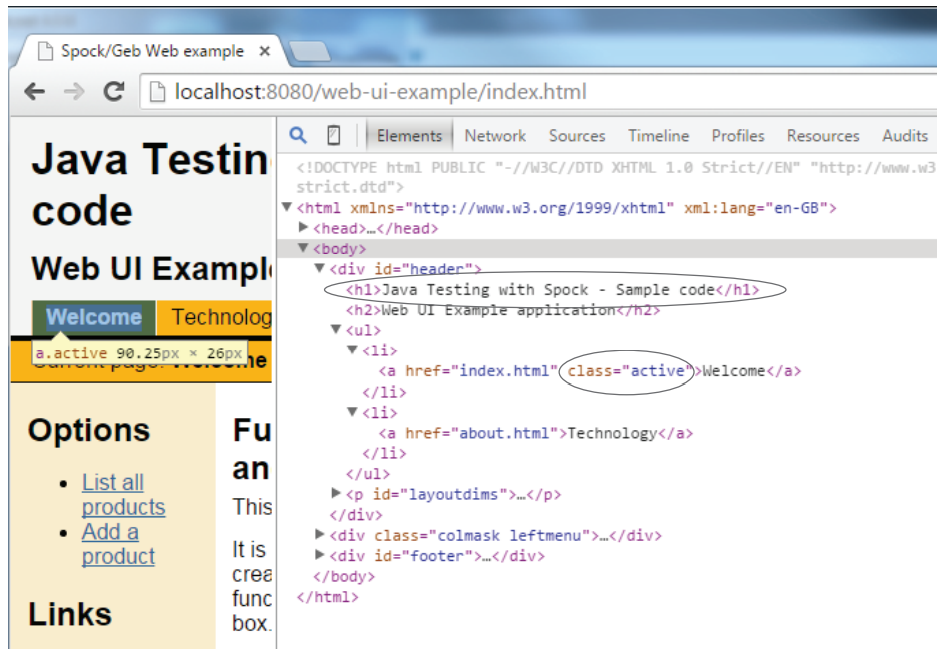Viewport: 947px width, 657px height.
Task: Expand the colmask leftmenu div node
Action: tap(320, 536)
